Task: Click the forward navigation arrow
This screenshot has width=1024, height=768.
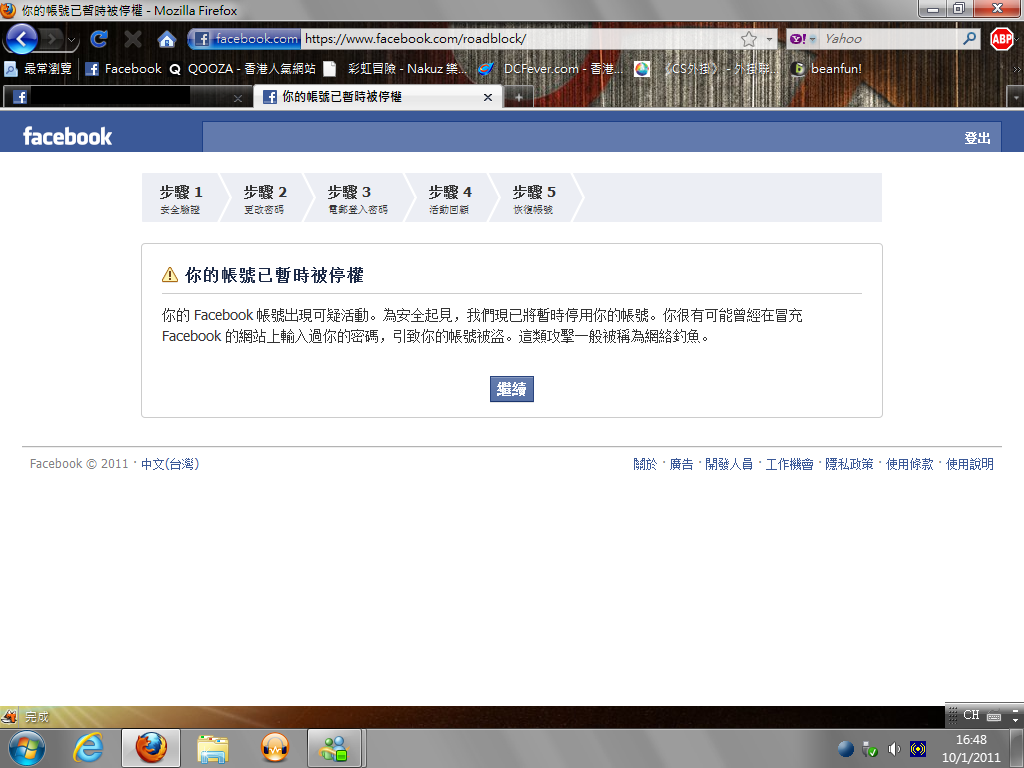Action: click(52, 39)
